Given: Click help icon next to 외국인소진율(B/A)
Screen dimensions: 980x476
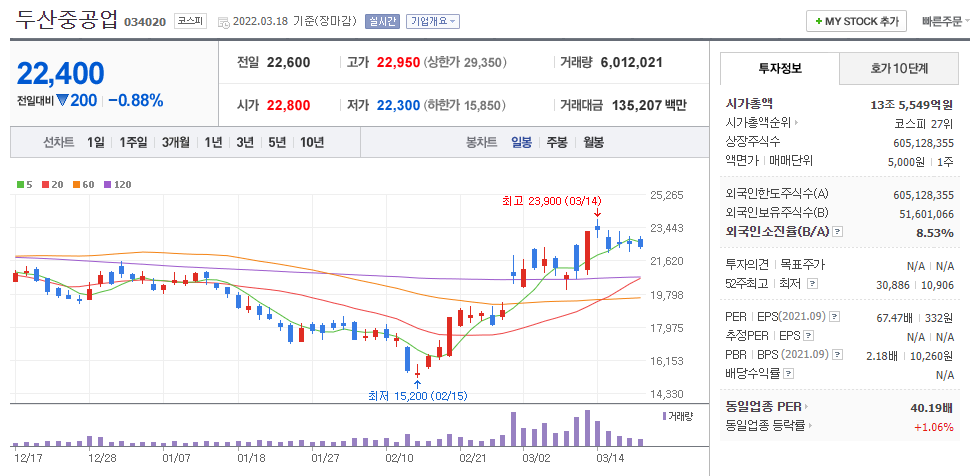Looking at the screenshot, I should click(839, 232).
